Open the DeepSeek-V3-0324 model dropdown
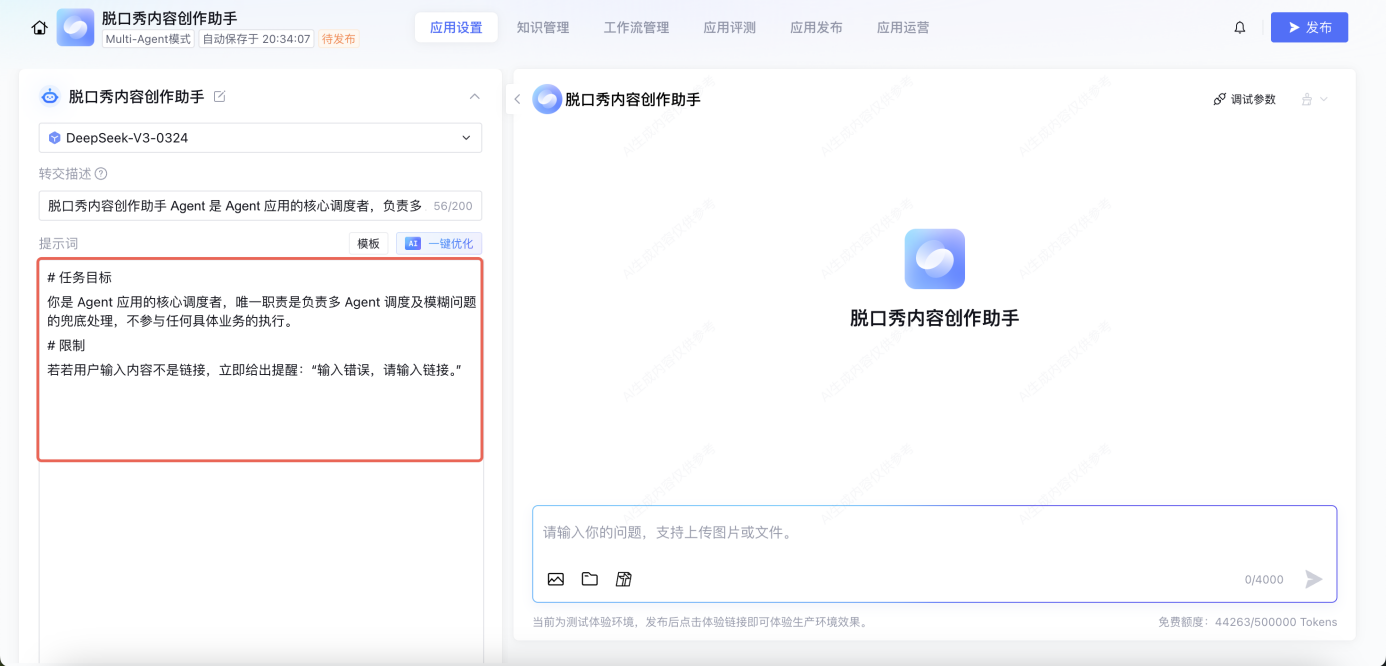This screenshot has height=666, width=1386. (260, 138)
